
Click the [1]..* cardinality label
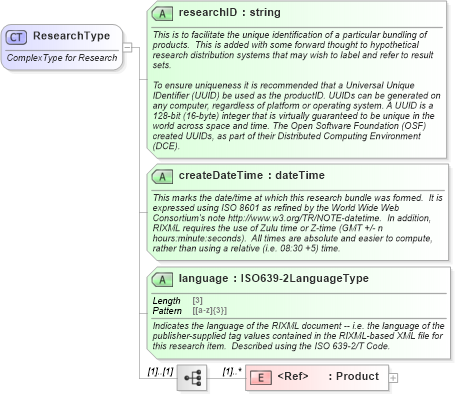click(232, 371)
